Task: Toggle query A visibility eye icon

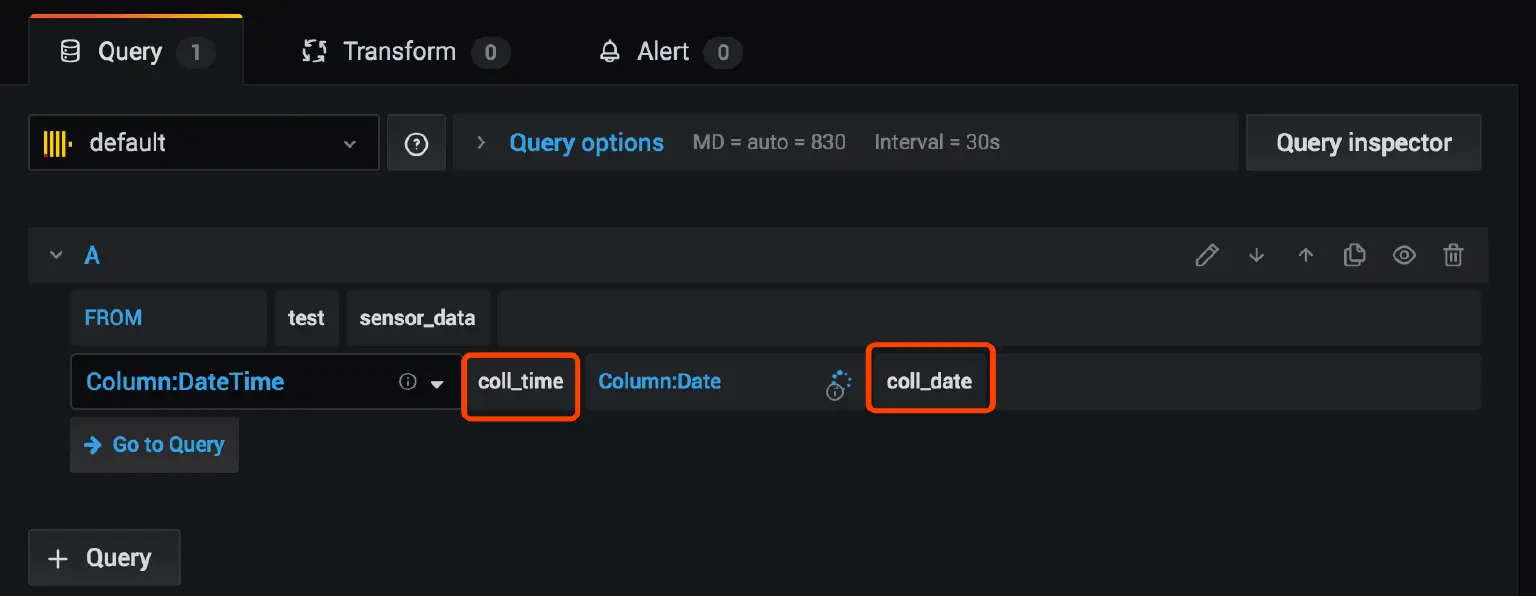Action: [1404, 255]
